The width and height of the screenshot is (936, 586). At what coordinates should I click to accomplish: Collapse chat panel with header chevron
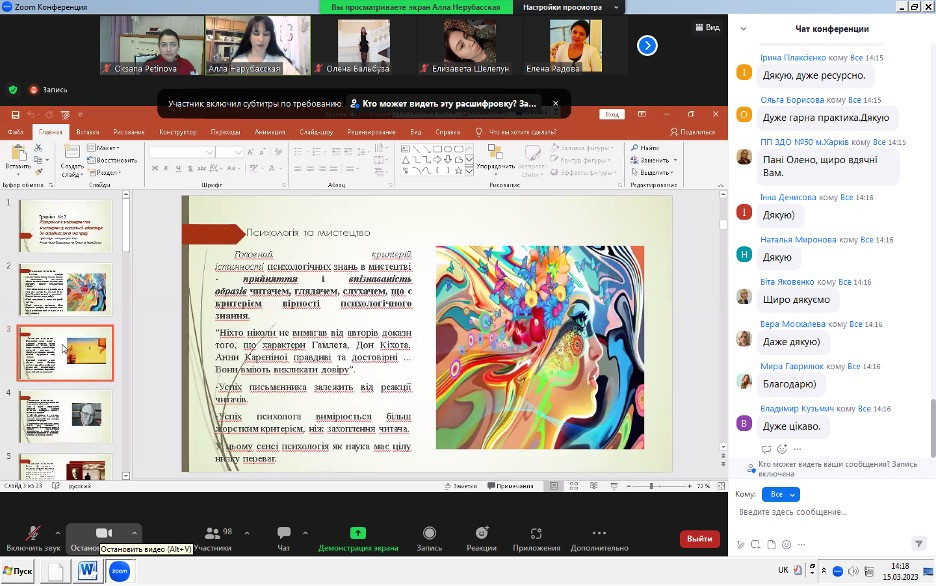click(x=743, y=29)
